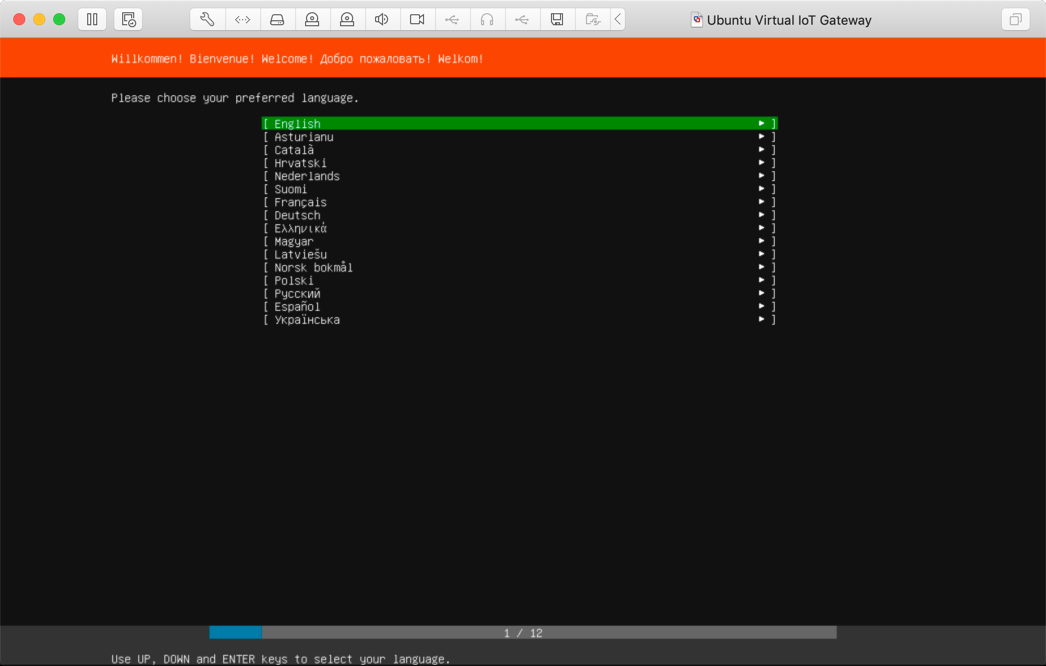The height and width of the screenshot is (666, 1046).
Task: Choose Norsk bokmål from the language list
Action: coord(520,268)
